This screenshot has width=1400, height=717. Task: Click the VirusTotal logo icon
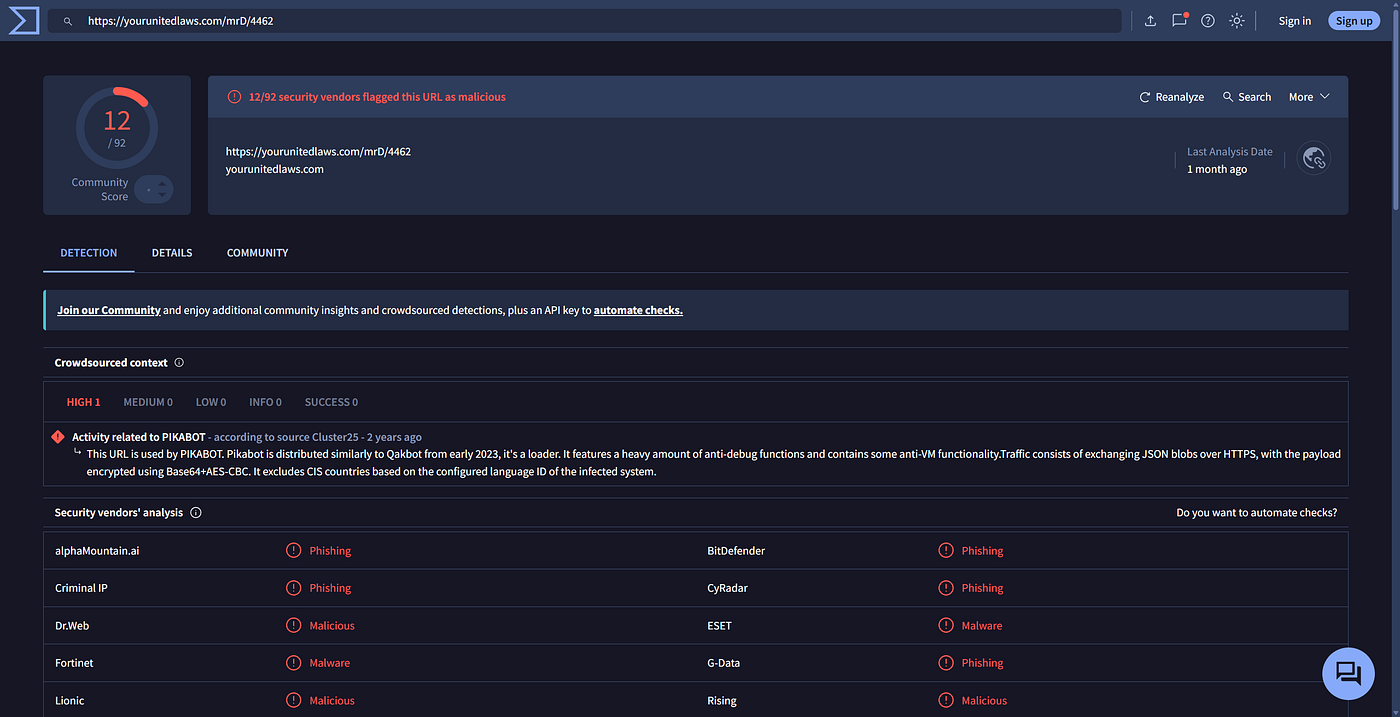[x=23, y=20]
